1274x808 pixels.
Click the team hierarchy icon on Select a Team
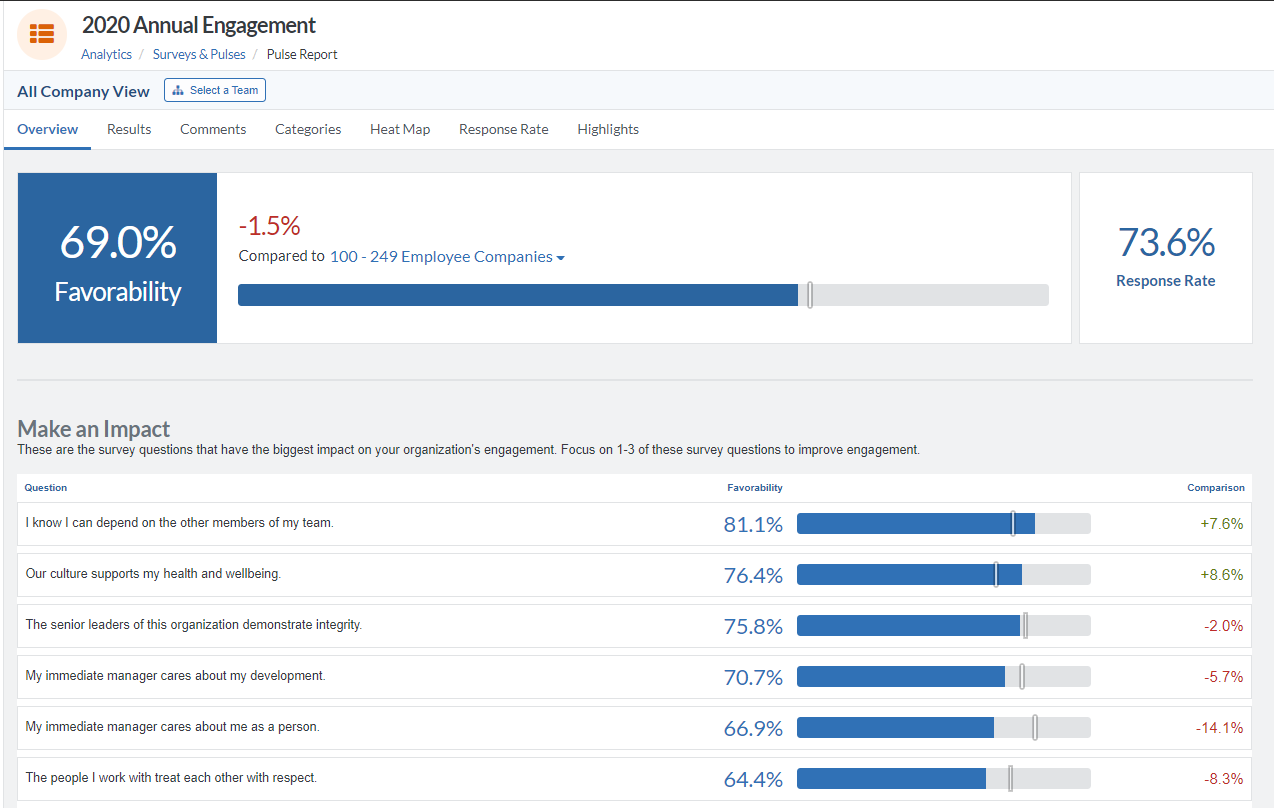click(x=176, y=89)
